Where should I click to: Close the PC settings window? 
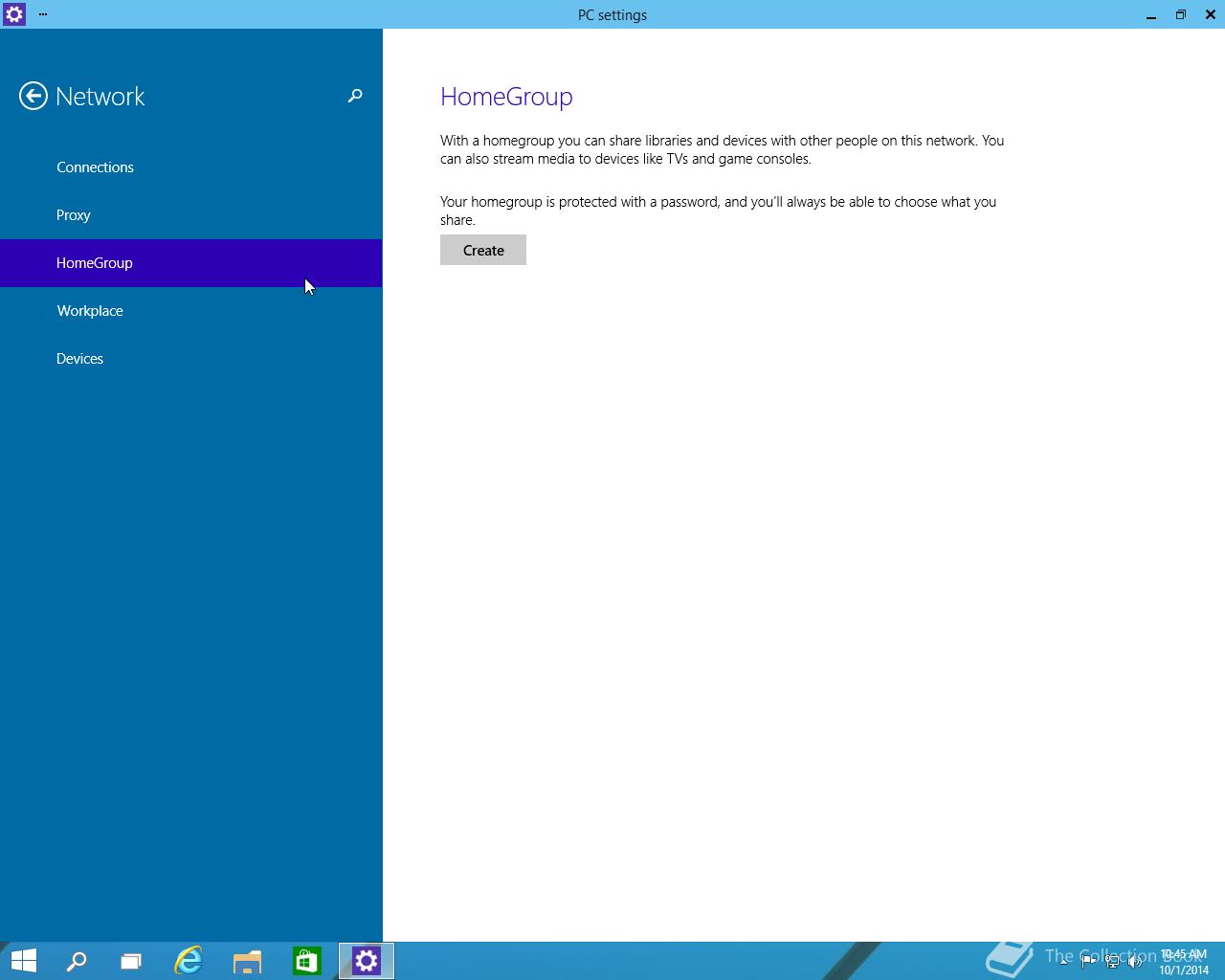click(x=1211, y=14)
